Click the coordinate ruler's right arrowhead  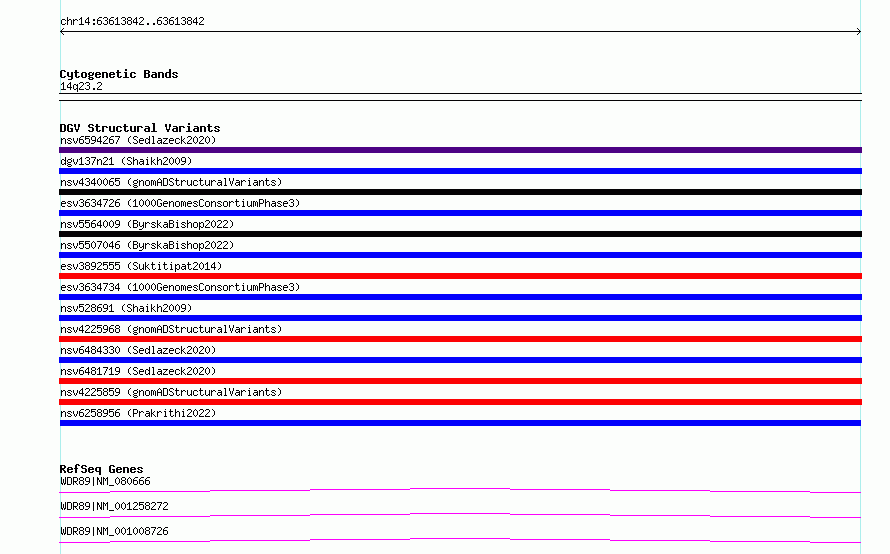click(859, 32)
